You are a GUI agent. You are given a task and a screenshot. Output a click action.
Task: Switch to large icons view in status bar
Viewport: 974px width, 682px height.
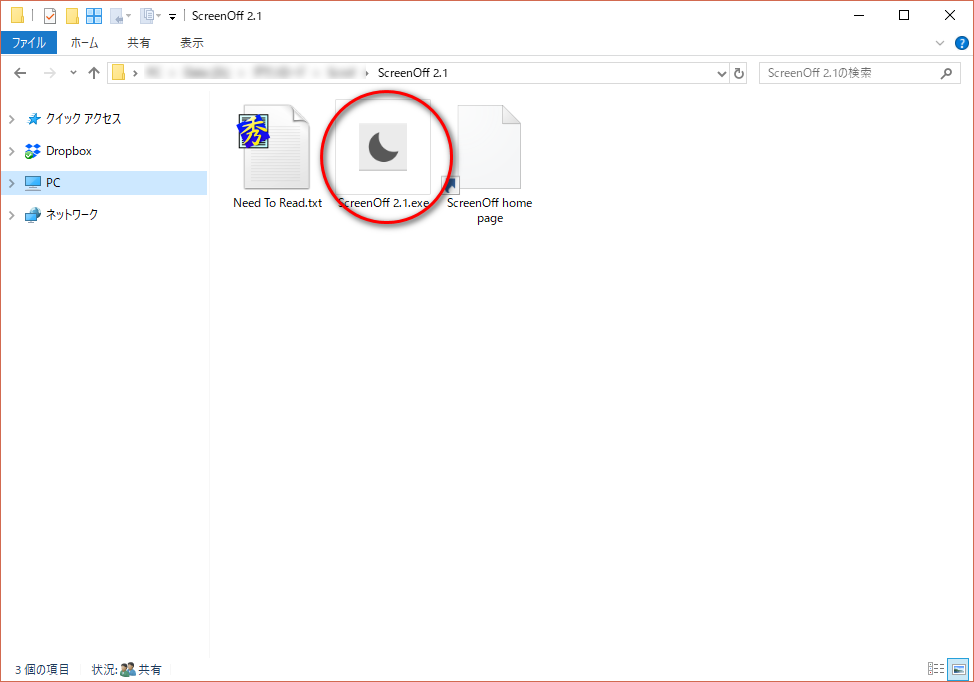pyautogui.click(x=958, y=669)
